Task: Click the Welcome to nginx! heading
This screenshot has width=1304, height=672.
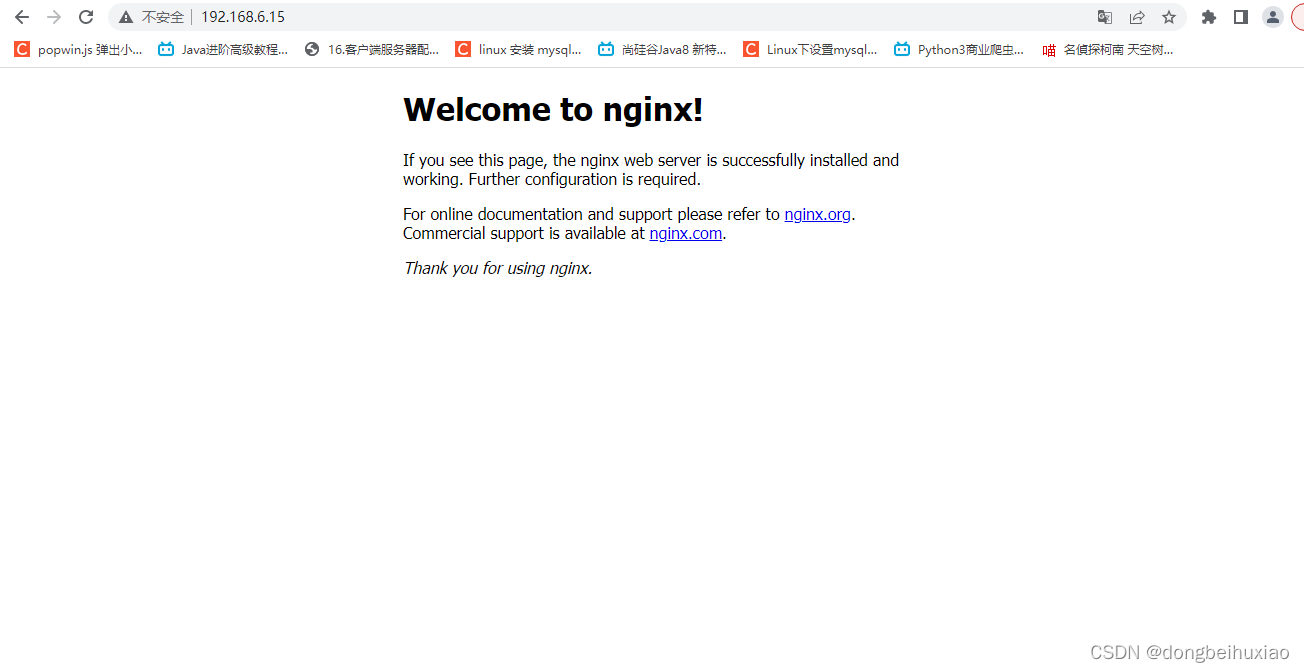Action: pos(553,109)
